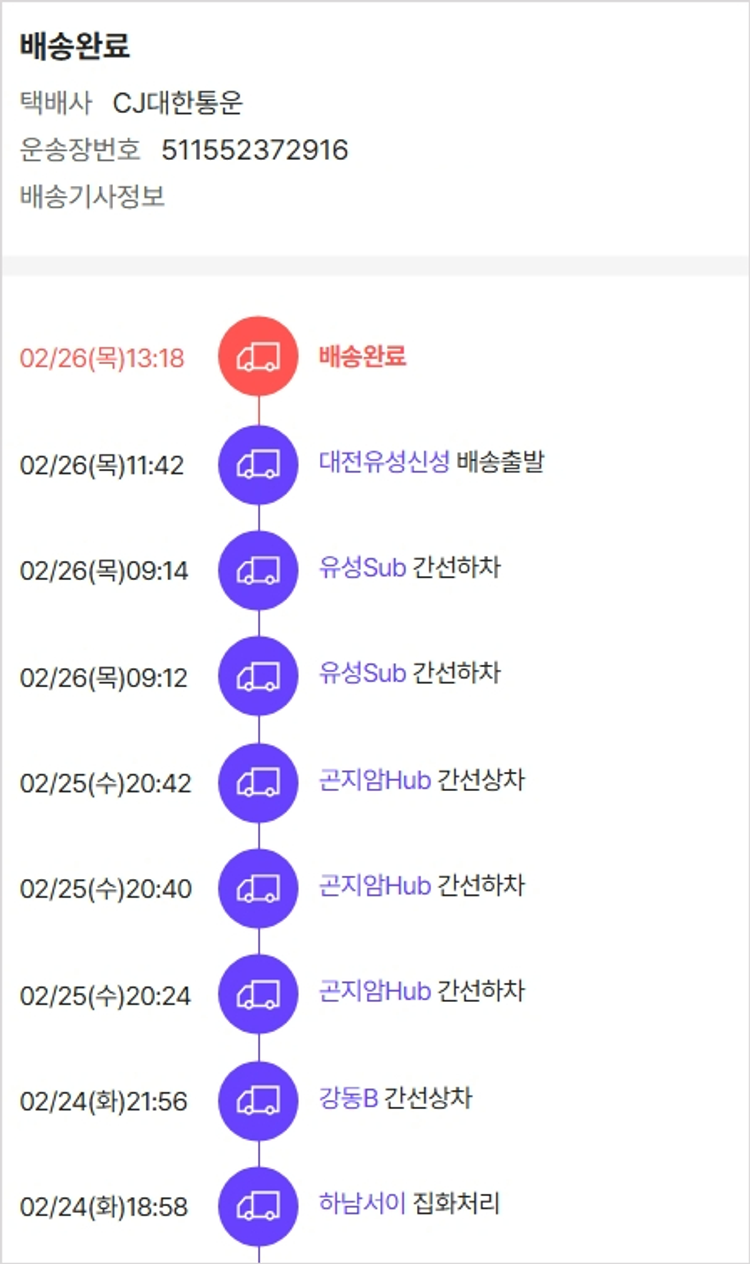
Task: Click the truck icon beside 대전유성신성 배송출발
Action: pyautogui.click(x=258, y=464)
